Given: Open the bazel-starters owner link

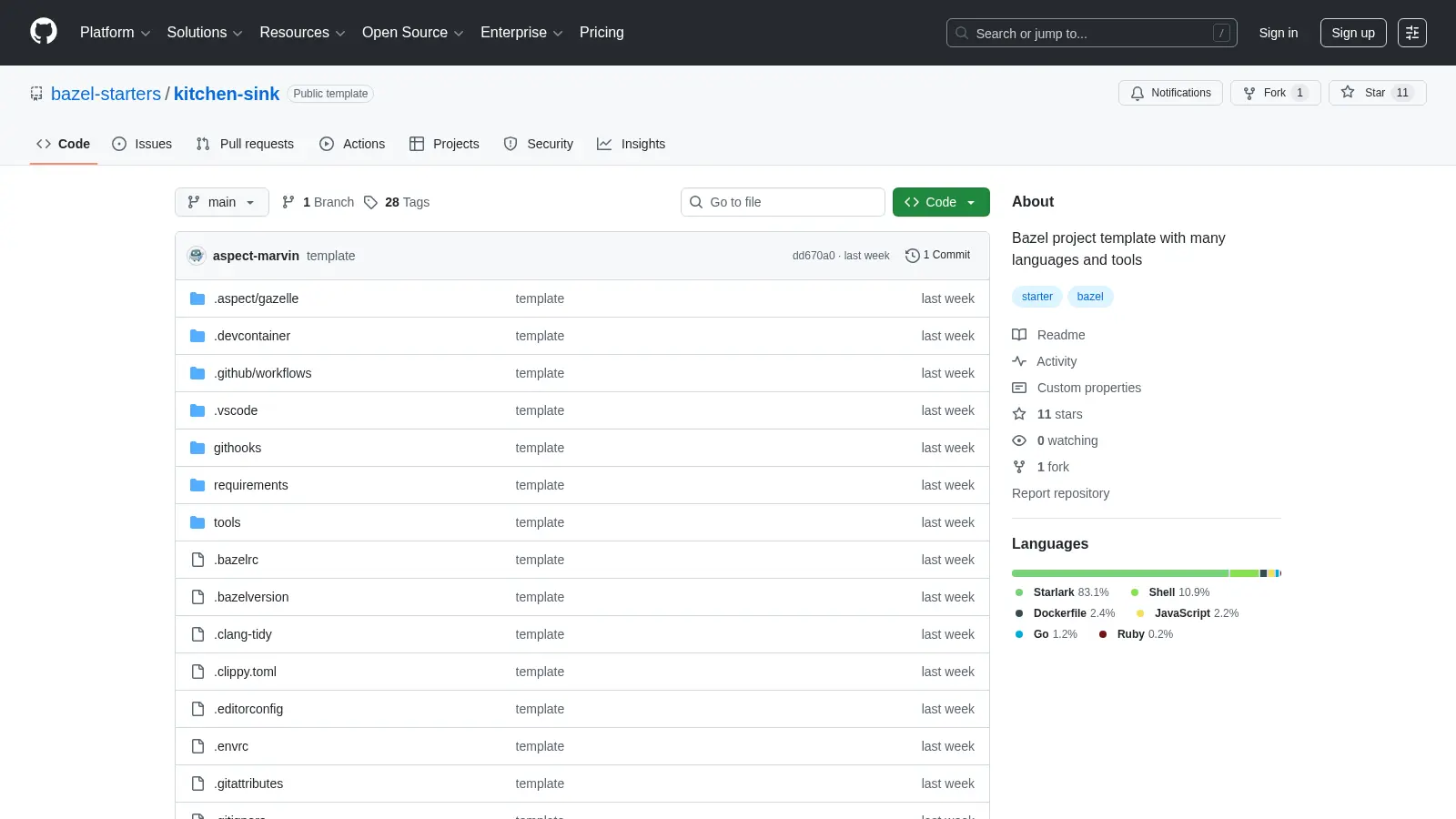Looking at the screenshot, I should [106, 94].
